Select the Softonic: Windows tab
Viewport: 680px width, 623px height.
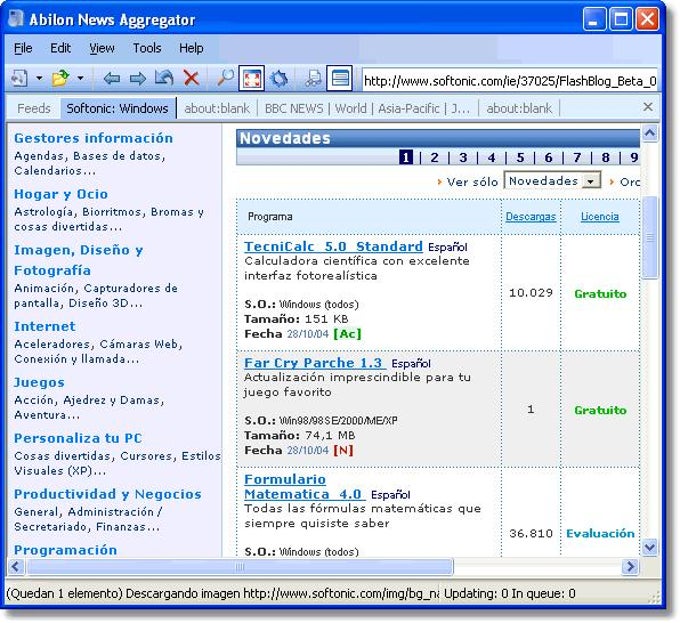(117, 108)
